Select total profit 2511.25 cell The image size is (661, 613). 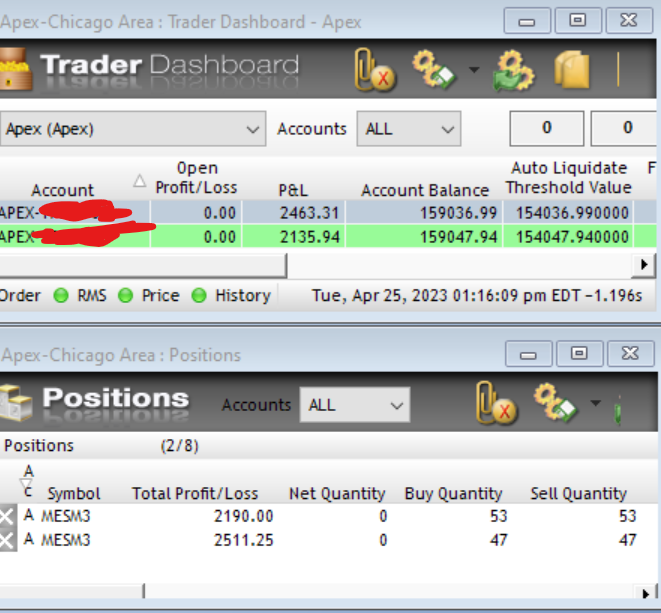pos(244,540)
